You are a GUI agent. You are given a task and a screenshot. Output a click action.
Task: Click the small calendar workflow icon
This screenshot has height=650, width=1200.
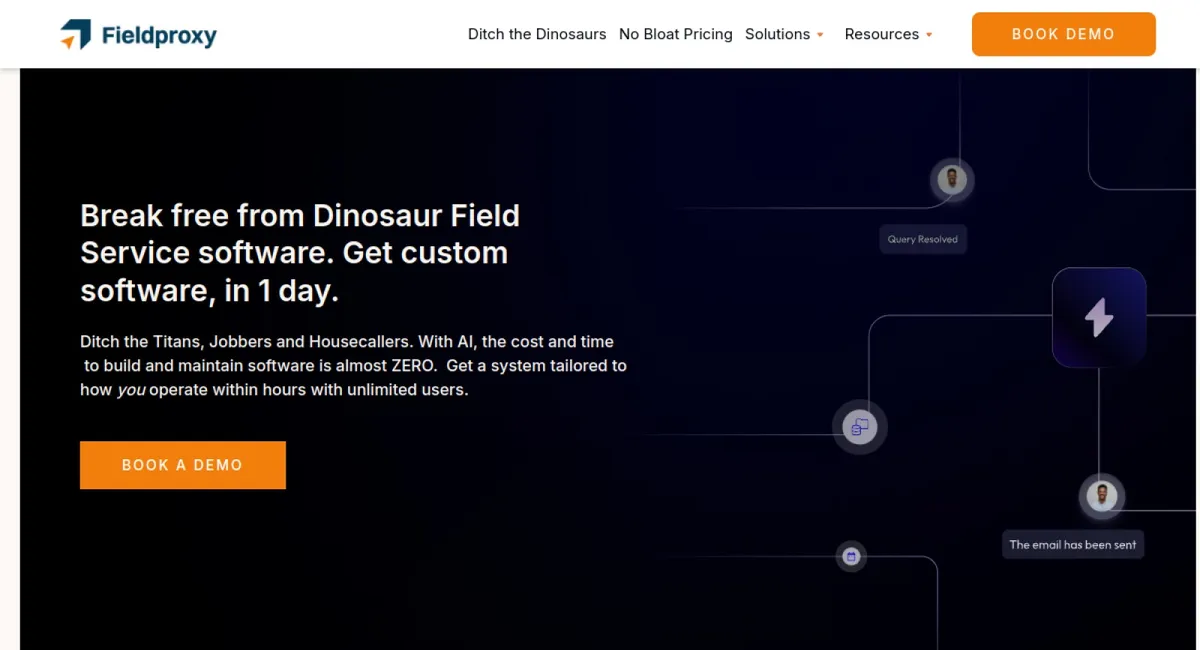[x=851, y=556]
